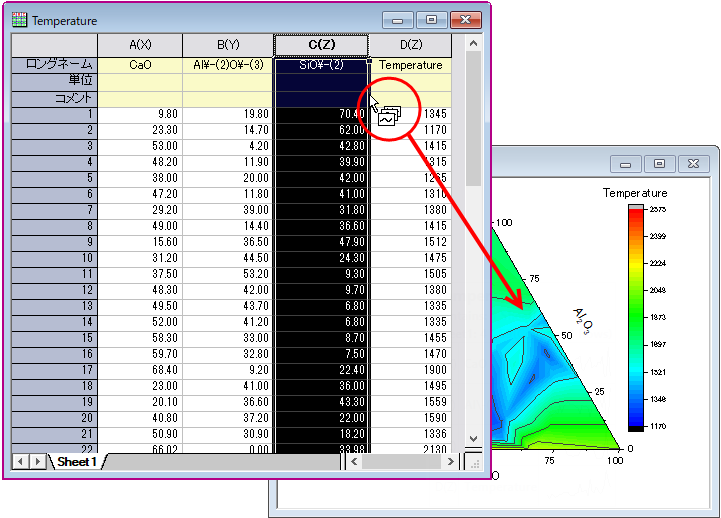Screen dimensions: 721x518
Task: Maximize the graph window
Action: coord(659,164)
